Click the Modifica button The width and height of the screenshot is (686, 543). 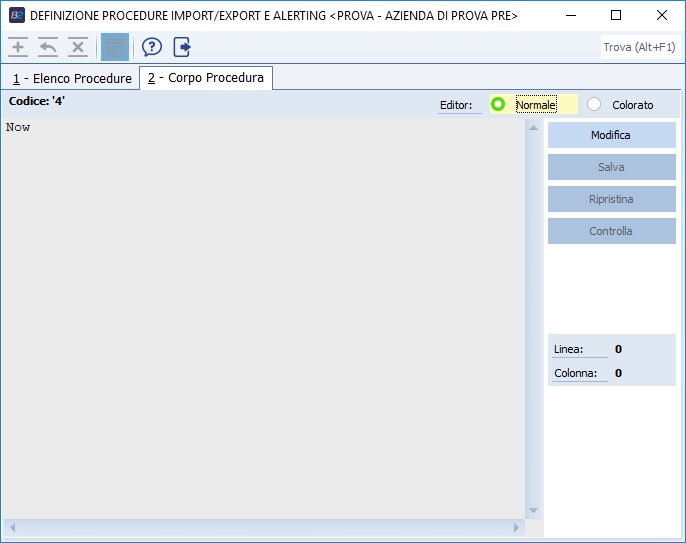click(612, 135)
